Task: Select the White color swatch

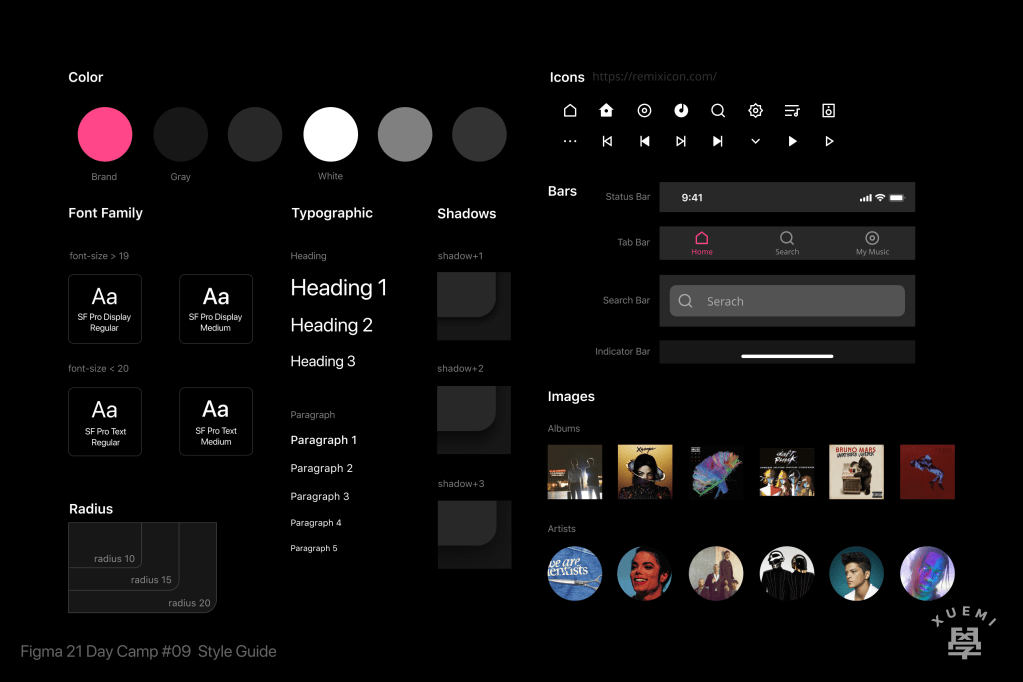Action: (330, 134)
